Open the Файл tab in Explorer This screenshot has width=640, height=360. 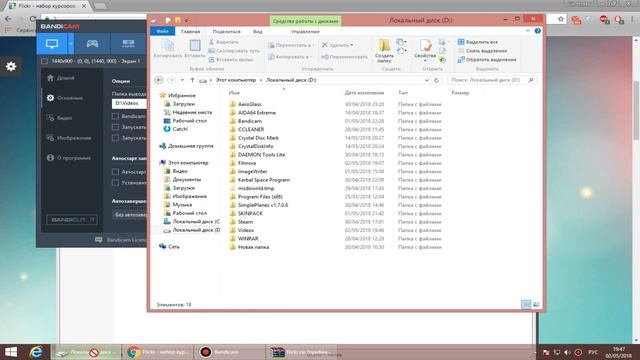click(162, 31)
